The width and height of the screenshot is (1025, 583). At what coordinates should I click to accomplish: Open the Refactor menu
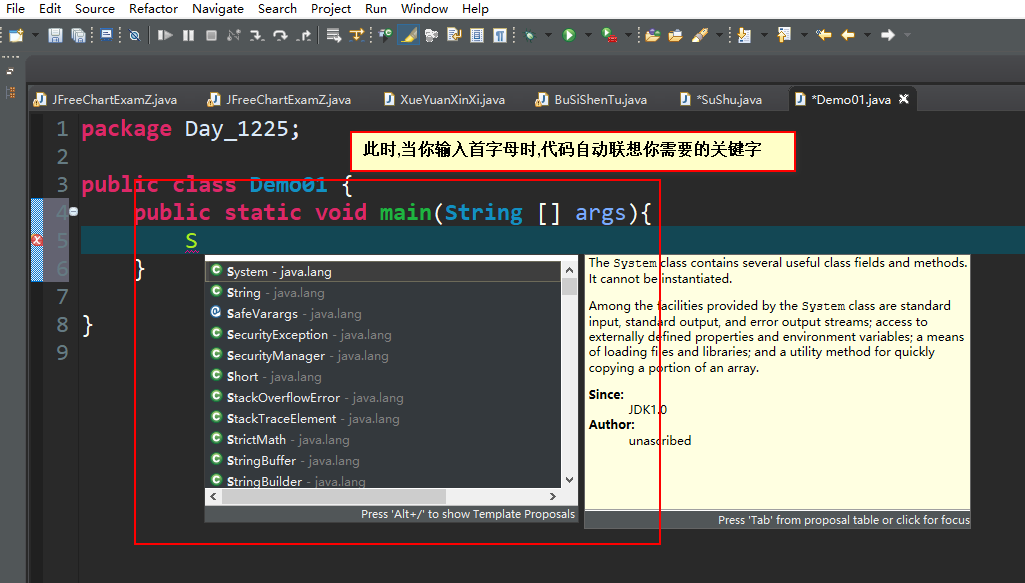(x=154, y=8)
